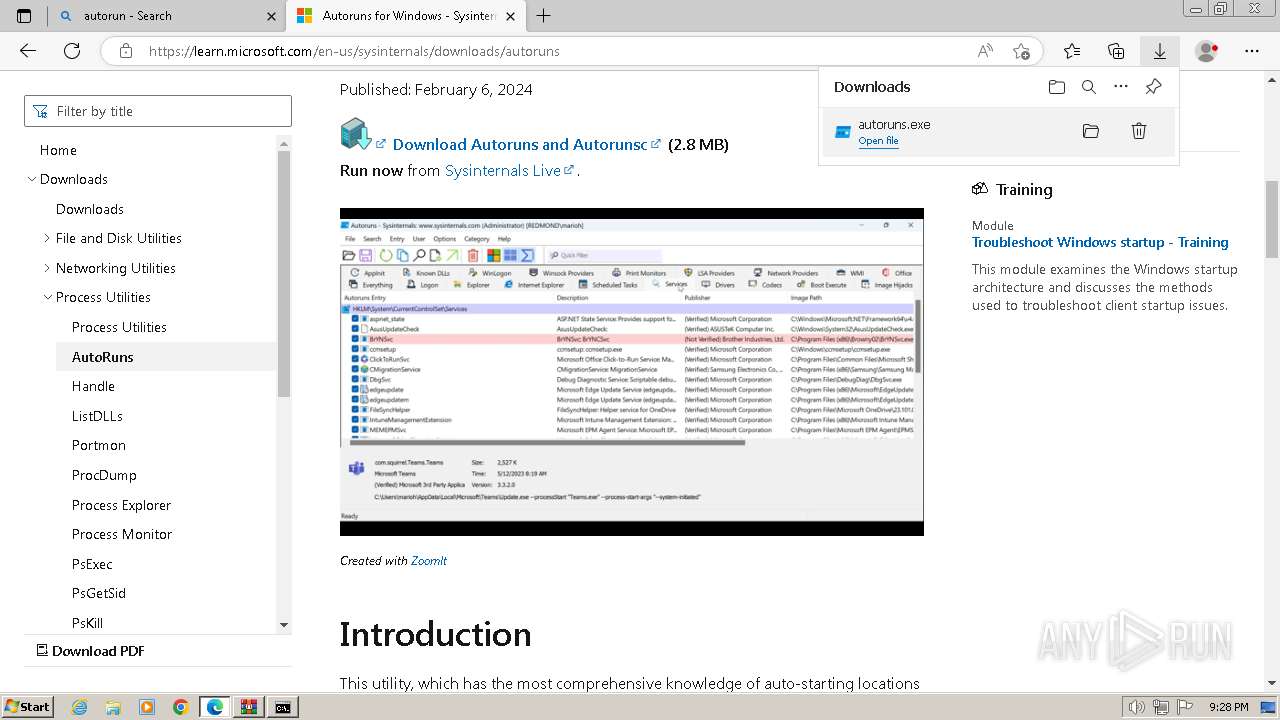Click Download Autoruns and Autorunsc link
The height and width of the screenshot is (720, 1280).
coord(520,144)
